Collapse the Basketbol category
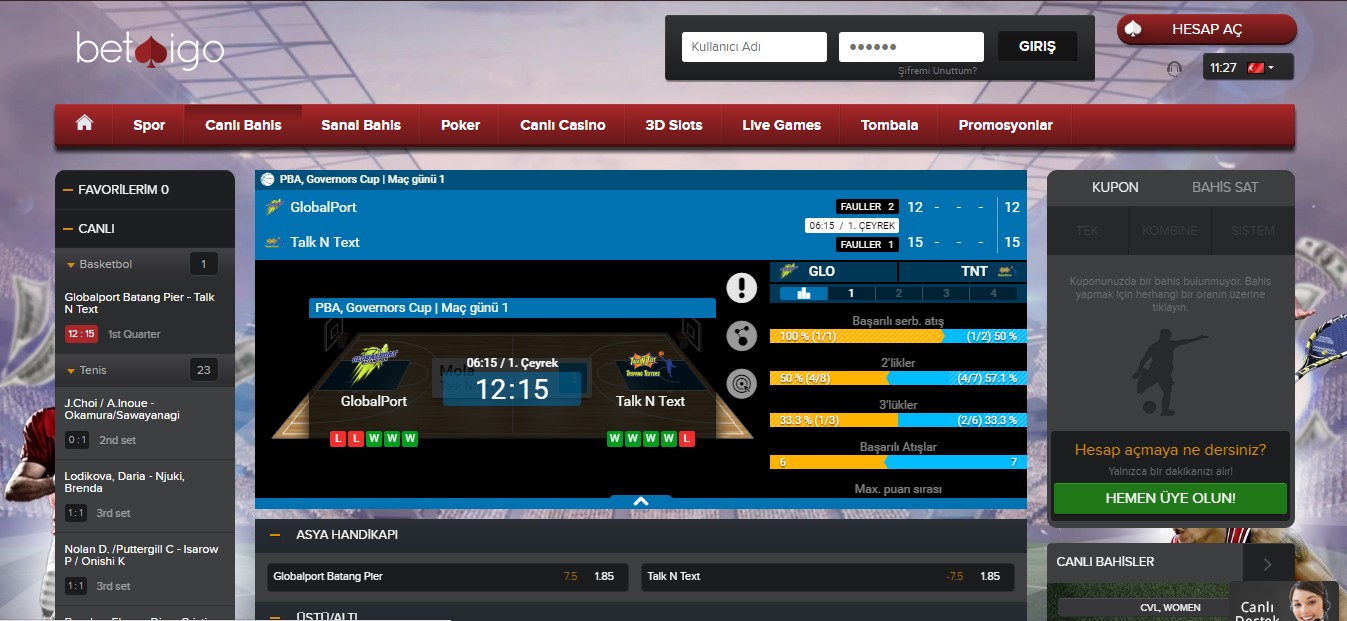This screenshot has width=1347, height=621. pyautogui.click(x=71, y=265)
